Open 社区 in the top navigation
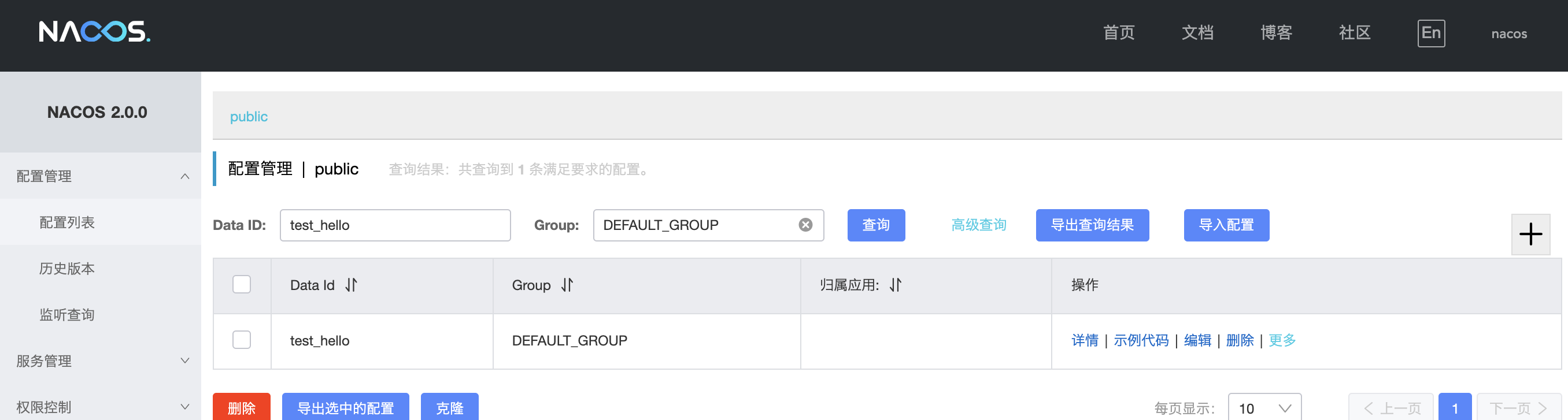This screenshot has width=1568, height=420. pos(1354,33)
